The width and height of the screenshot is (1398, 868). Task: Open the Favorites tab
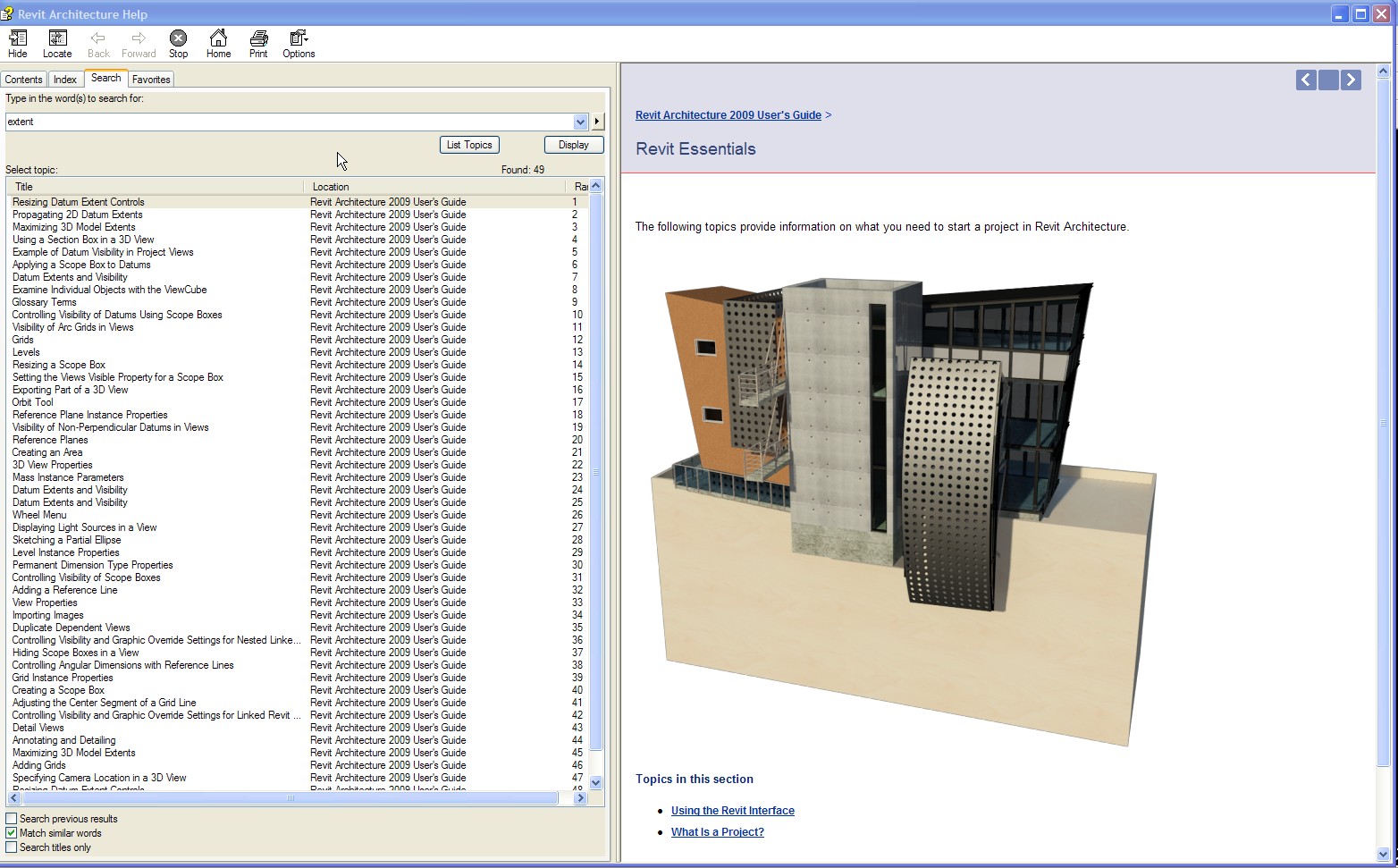click(151, 80)
